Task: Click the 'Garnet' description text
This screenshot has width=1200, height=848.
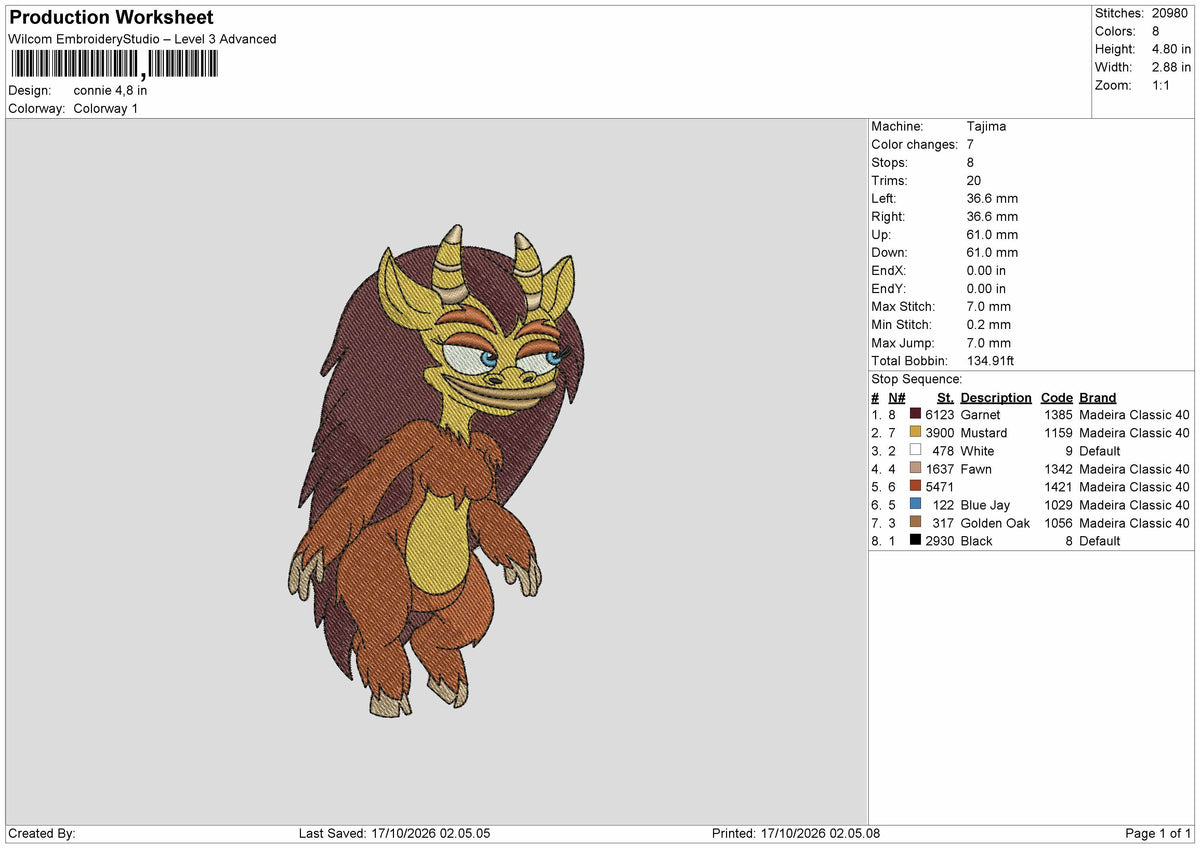Action: point(980,414)
